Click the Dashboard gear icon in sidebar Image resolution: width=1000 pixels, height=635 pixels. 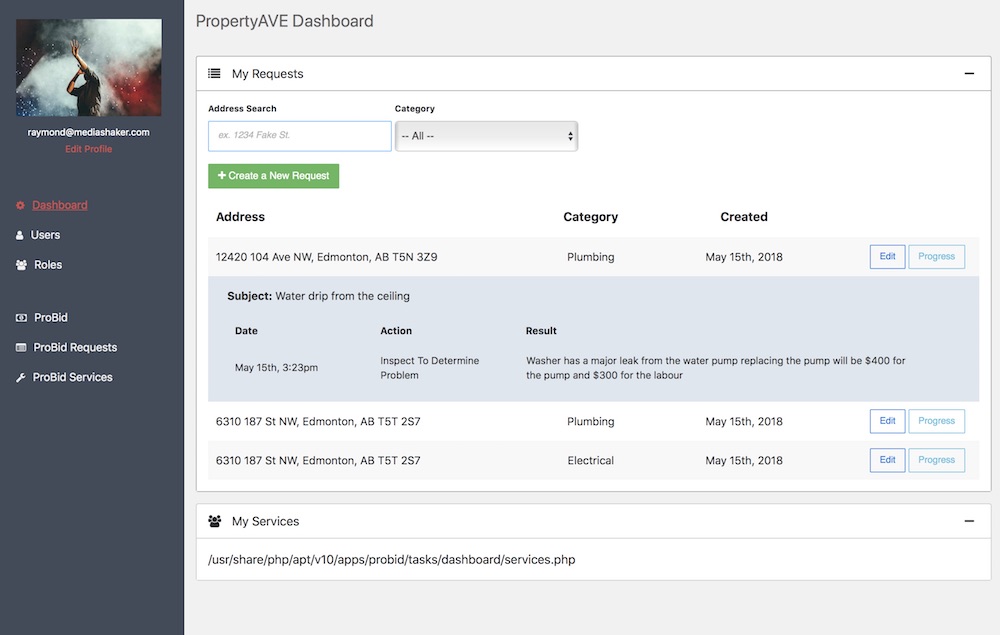coord(20,206)
